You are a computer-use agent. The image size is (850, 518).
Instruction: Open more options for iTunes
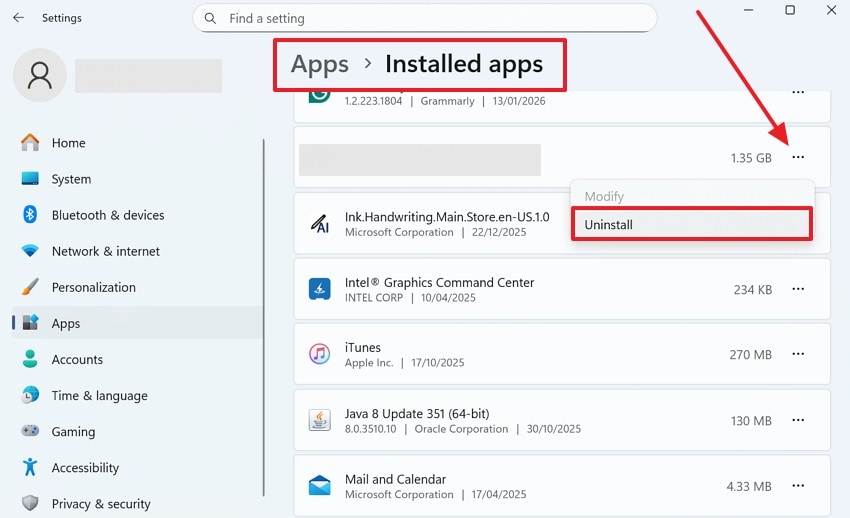798,354
